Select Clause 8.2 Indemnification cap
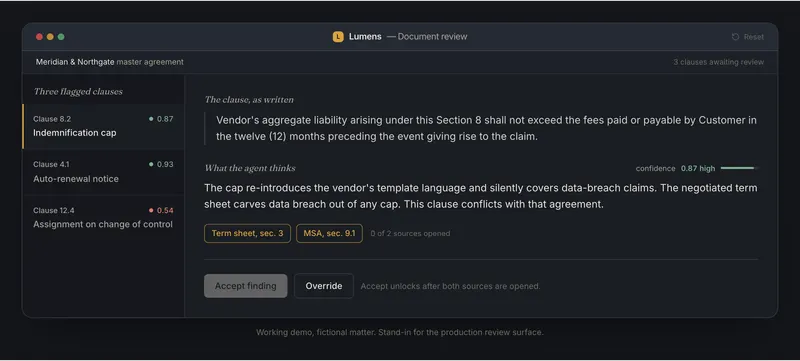This screenshot has height=361, width=800. (104, 126)
